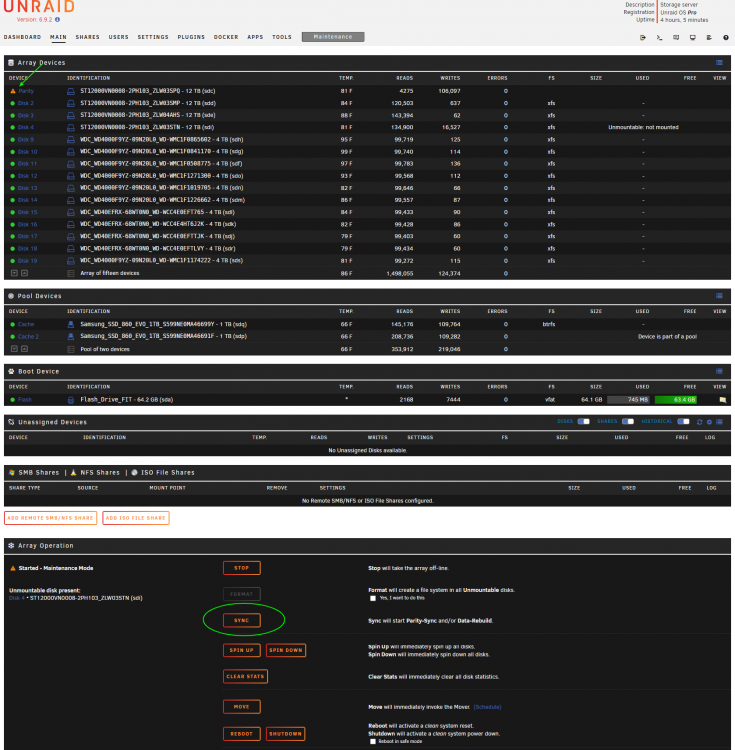Click the Flash free 63.4 GB green bar
The width and height of the screenshot is (735, 750).
point(676,400)
